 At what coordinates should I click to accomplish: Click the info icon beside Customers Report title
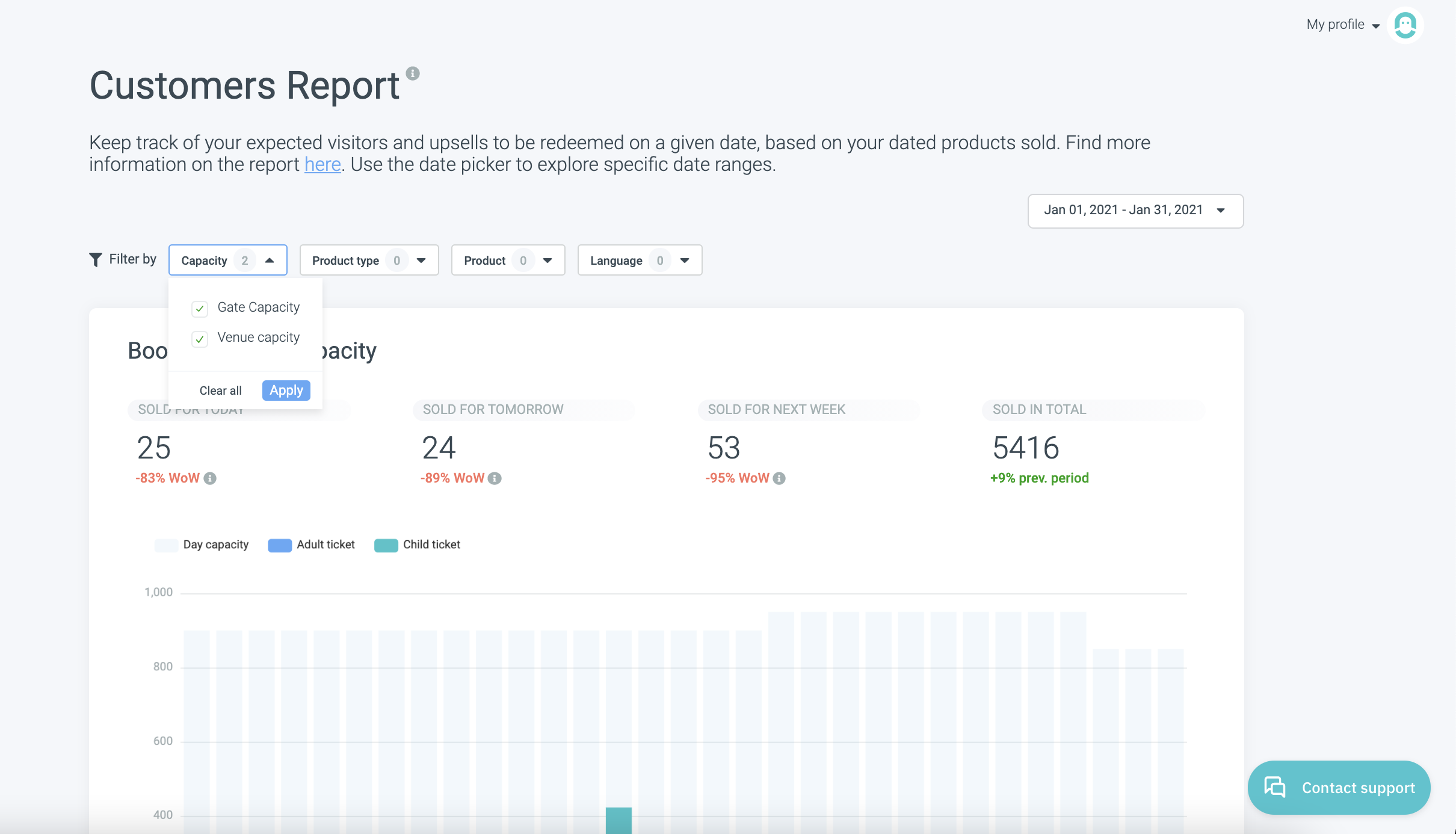[x=412, y=73]
